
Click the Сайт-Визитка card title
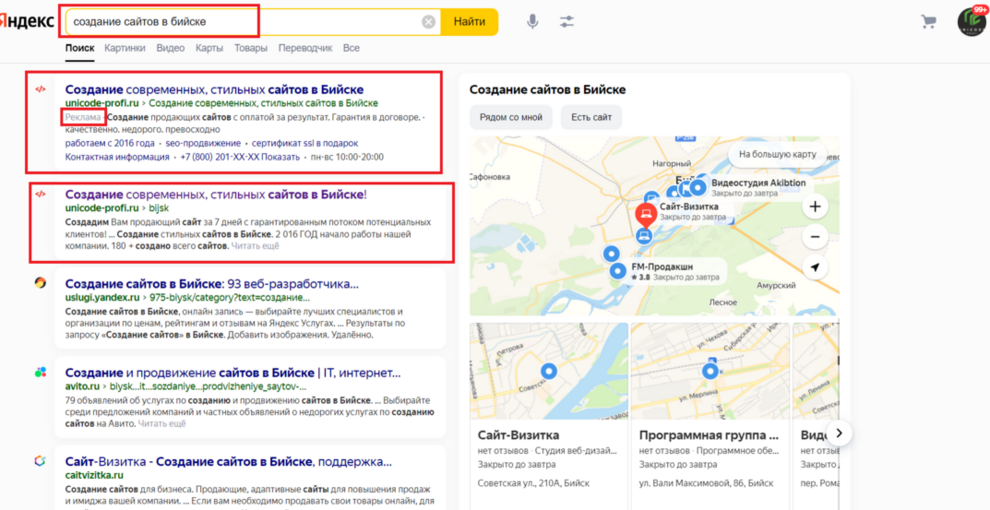point(518,436)
